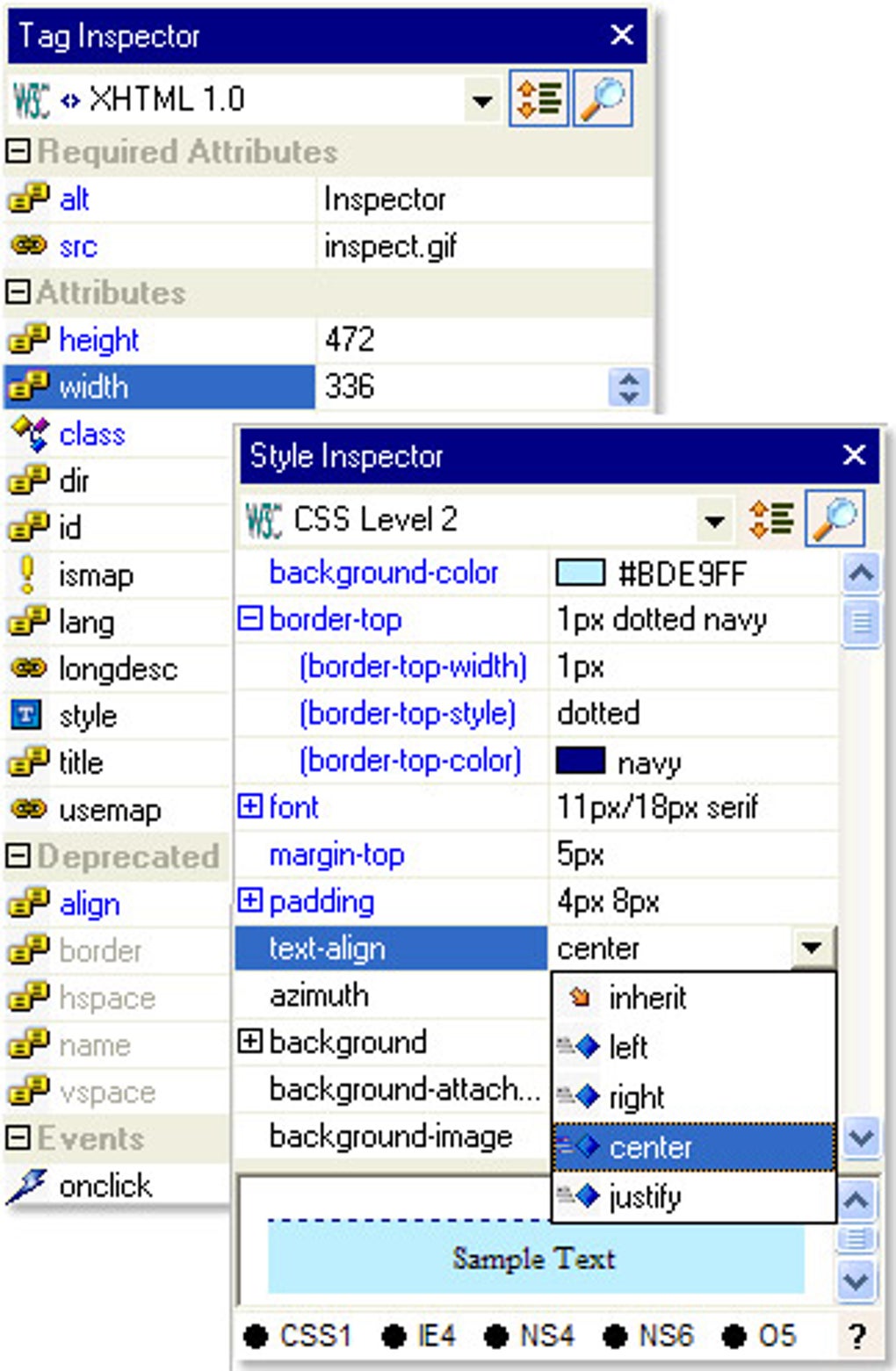This screenshot has width=896, height=1371.
Task: Click the help question mark icon
Action: click(x=857, y=1336)
